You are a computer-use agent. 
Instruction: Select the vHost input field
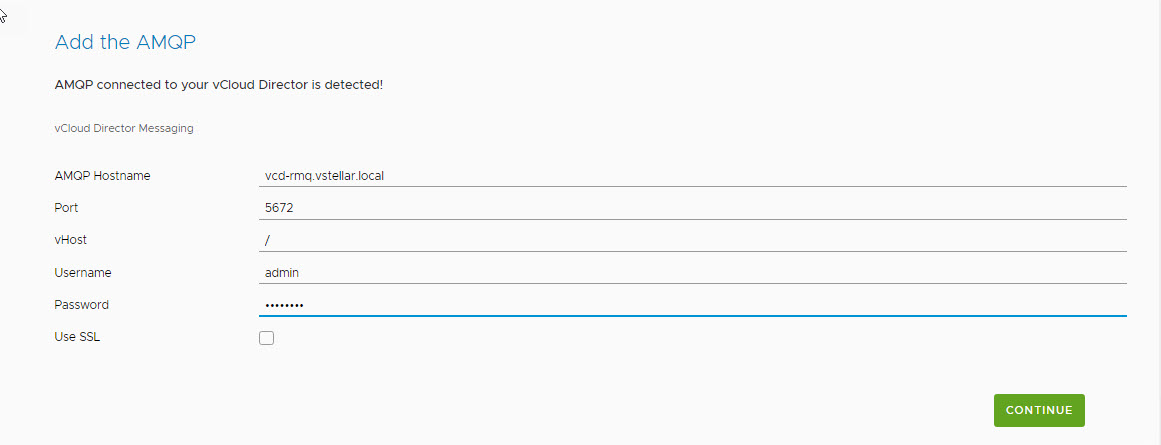click(x=692, y=240)
